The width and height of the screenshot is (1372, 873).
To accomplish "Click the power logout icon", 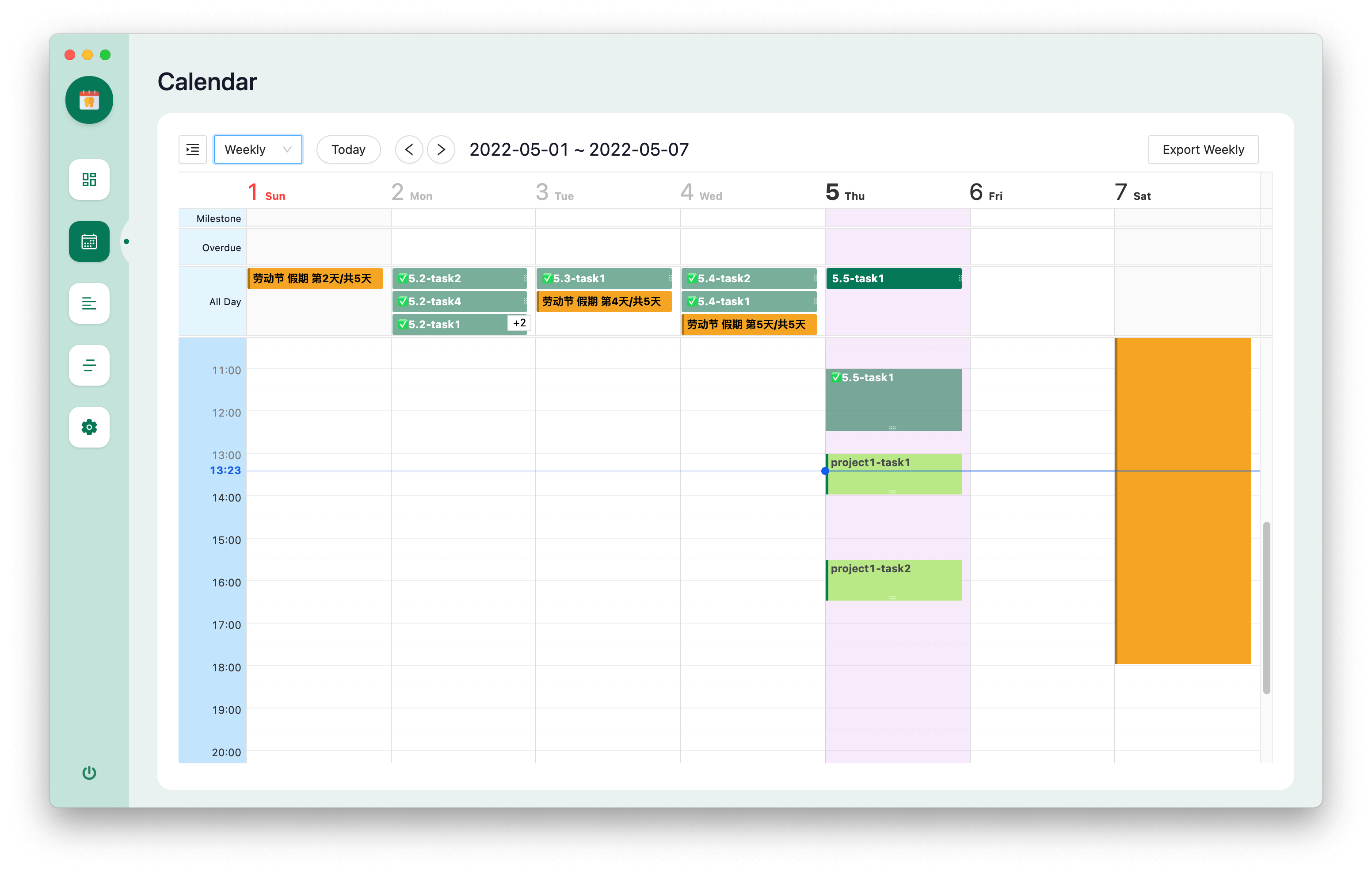I will point(89,773).
